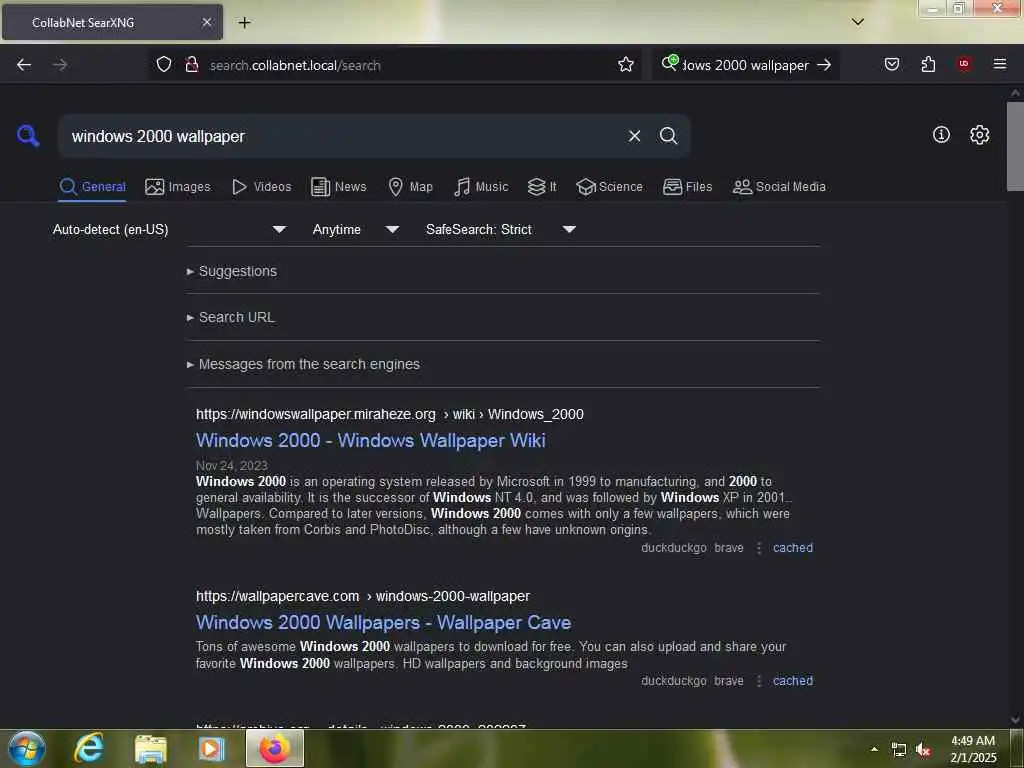Viewport: 1024px width, 768px height.
Task: Open the Windows Start button
Action: tap(27, 748)
